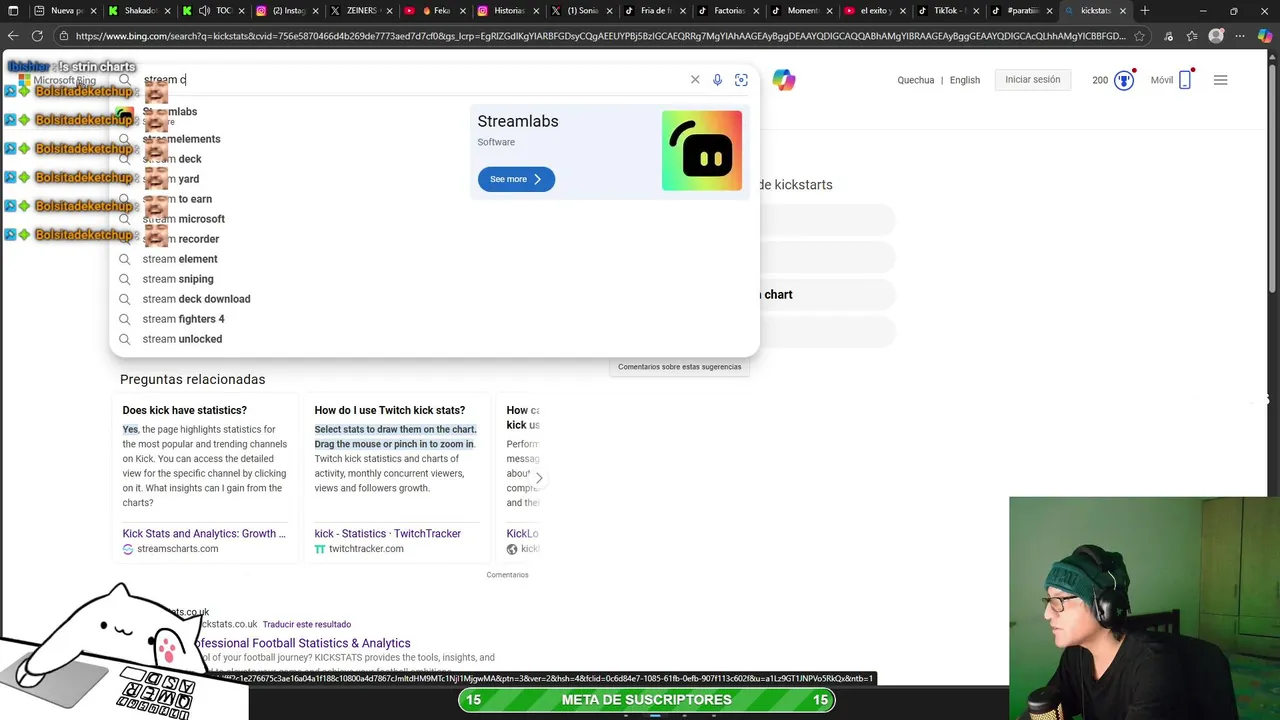Switch to the Momento TikTok tab
Viewport: 1280px width, 720px height.
point(800,11)
